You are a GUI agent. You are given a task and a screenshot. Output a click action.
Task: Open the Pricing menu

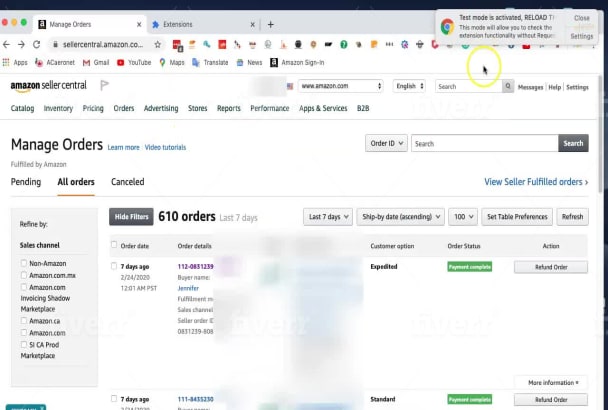(93, 108)
